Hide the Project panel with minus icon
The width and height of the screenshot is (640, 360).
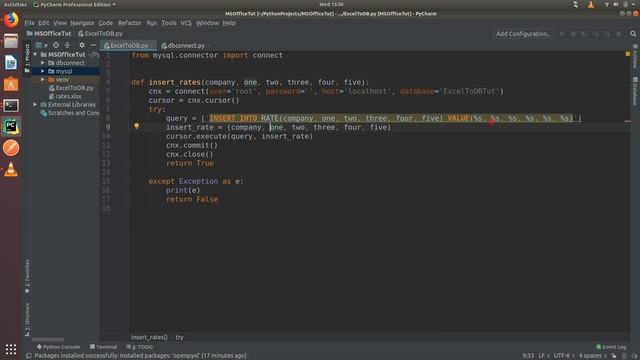93,45
